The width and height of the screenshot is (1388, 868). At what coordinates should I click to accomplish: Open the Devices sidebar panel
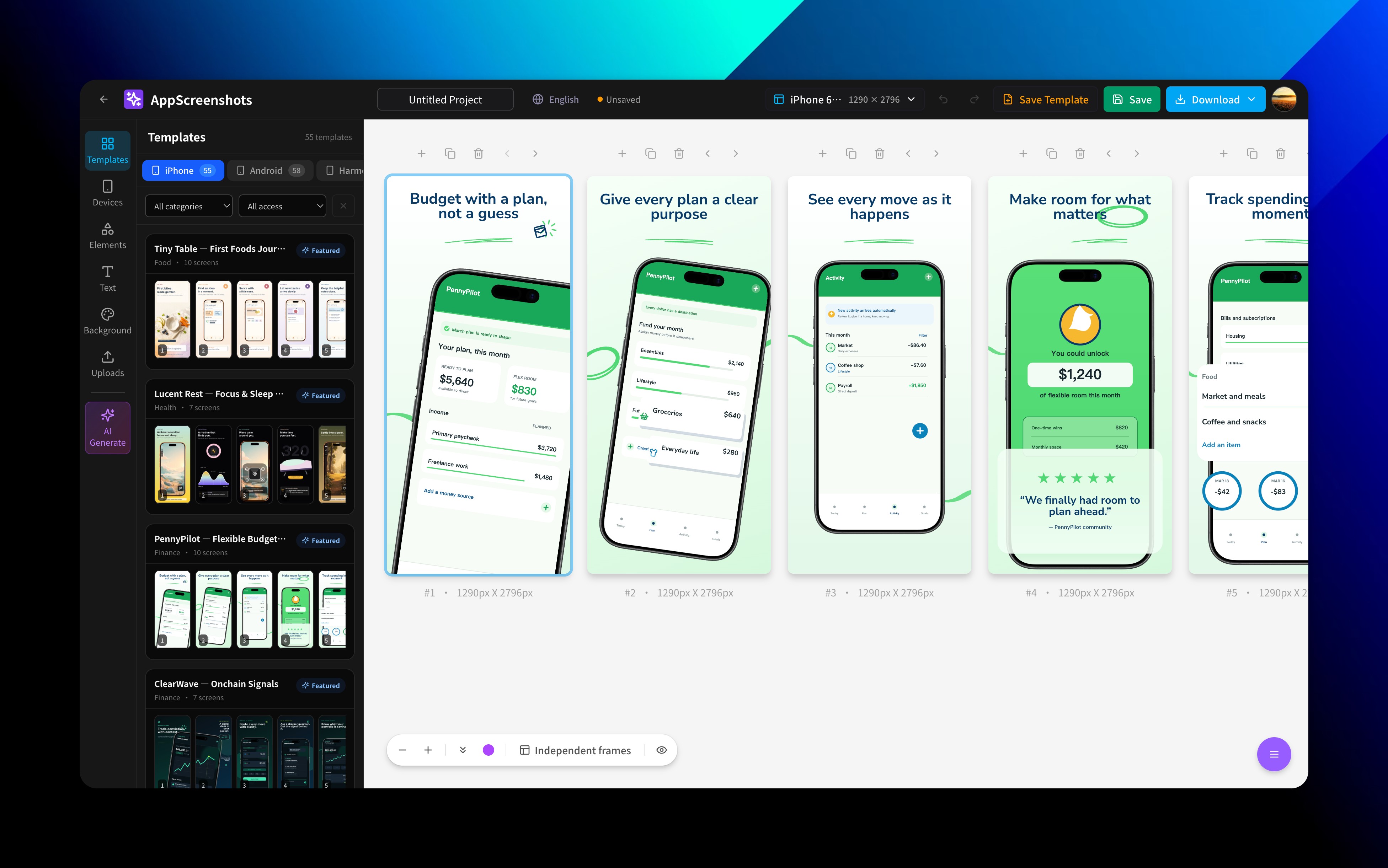[107, 193]
